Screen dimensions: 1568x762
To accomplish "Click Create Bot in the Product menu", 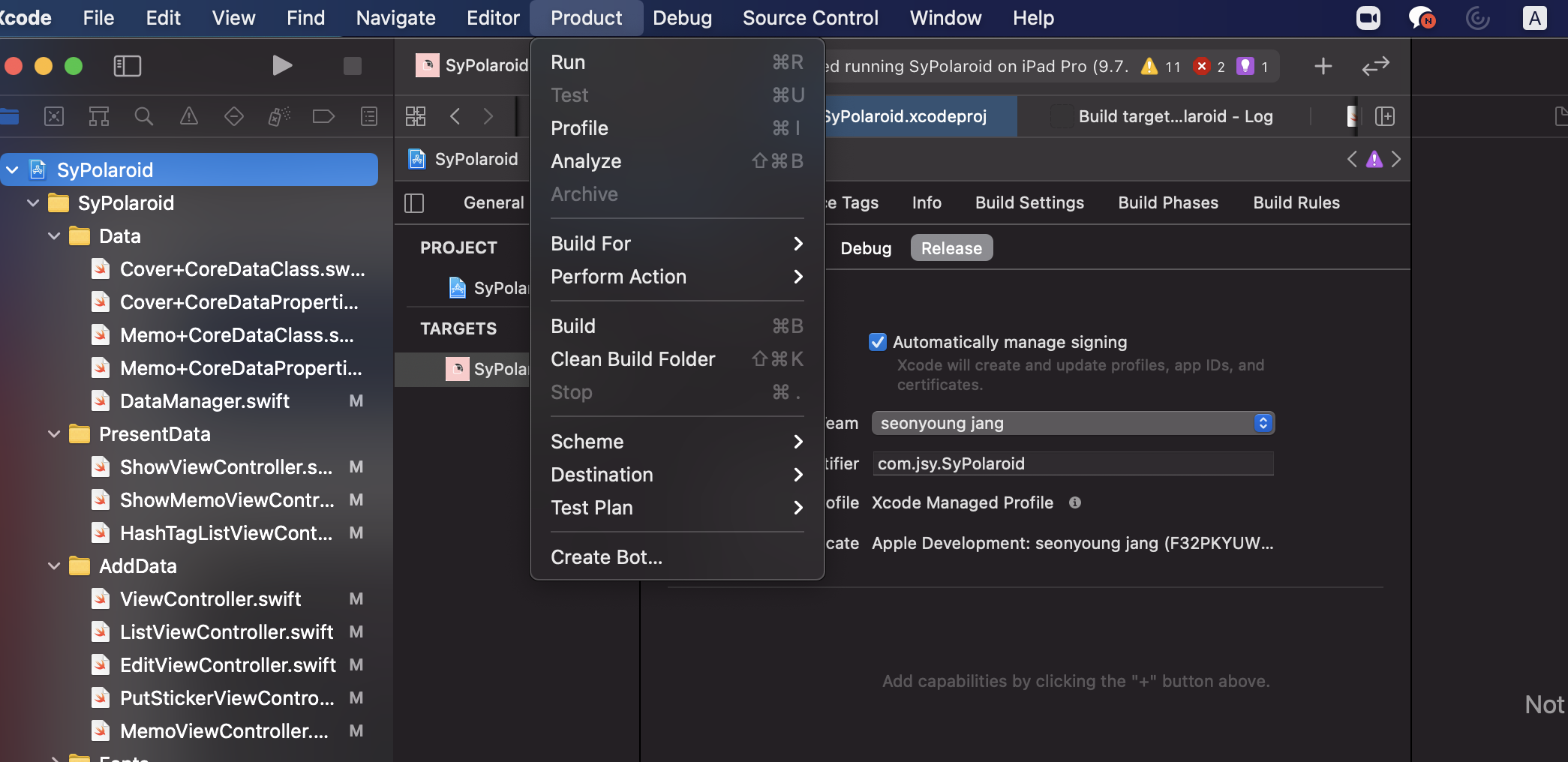I will pyautogui.click(x=606, y=556).
